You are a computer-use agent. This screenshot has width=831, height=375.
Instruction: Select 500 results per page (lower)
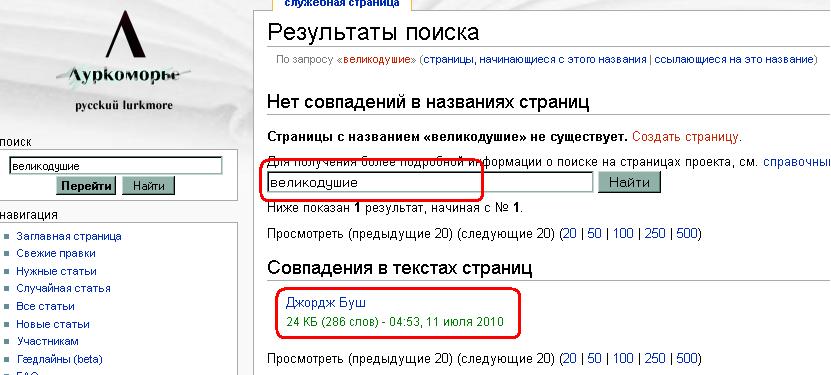tap(686, 359)
